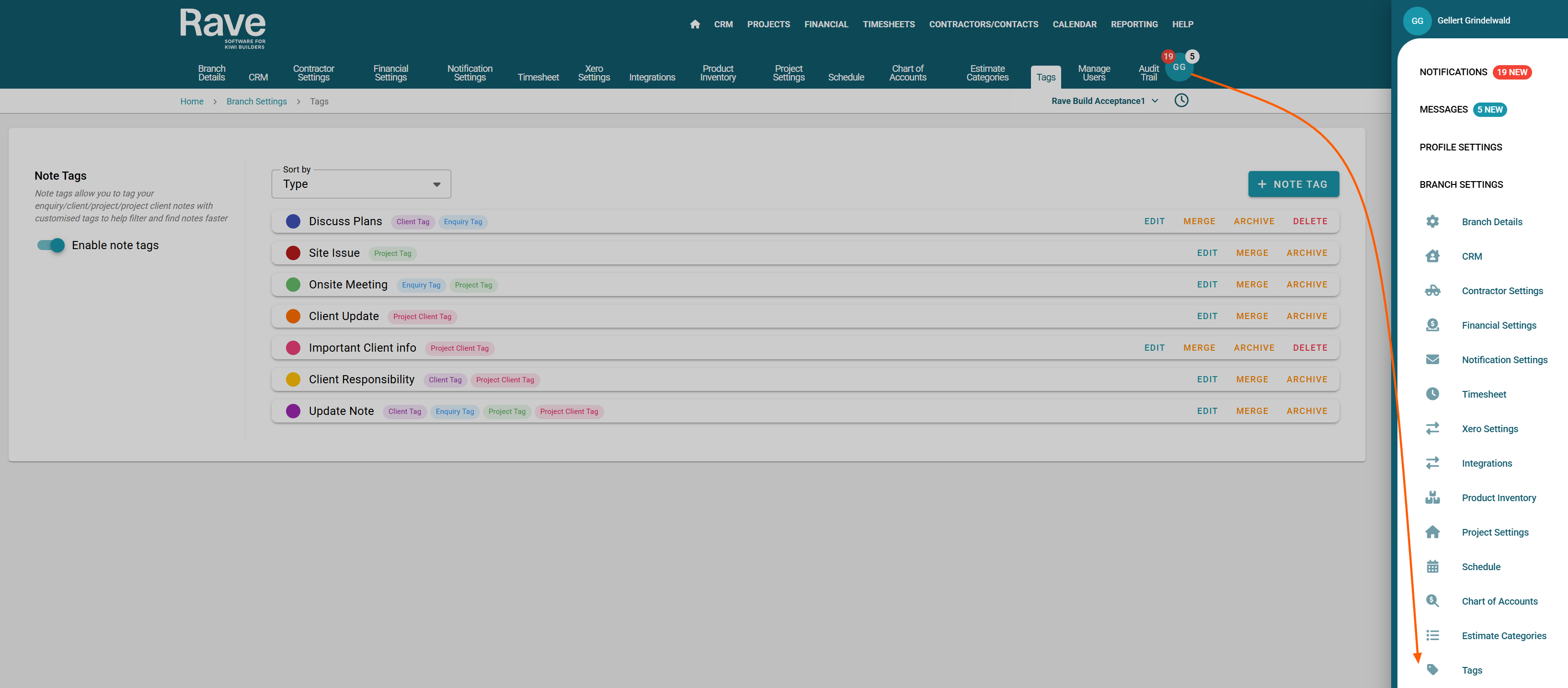The width and height of the screenshot is (1568, 688).
Task: Click the calendar icon beside Schedule
Action: coord(1432,566)
